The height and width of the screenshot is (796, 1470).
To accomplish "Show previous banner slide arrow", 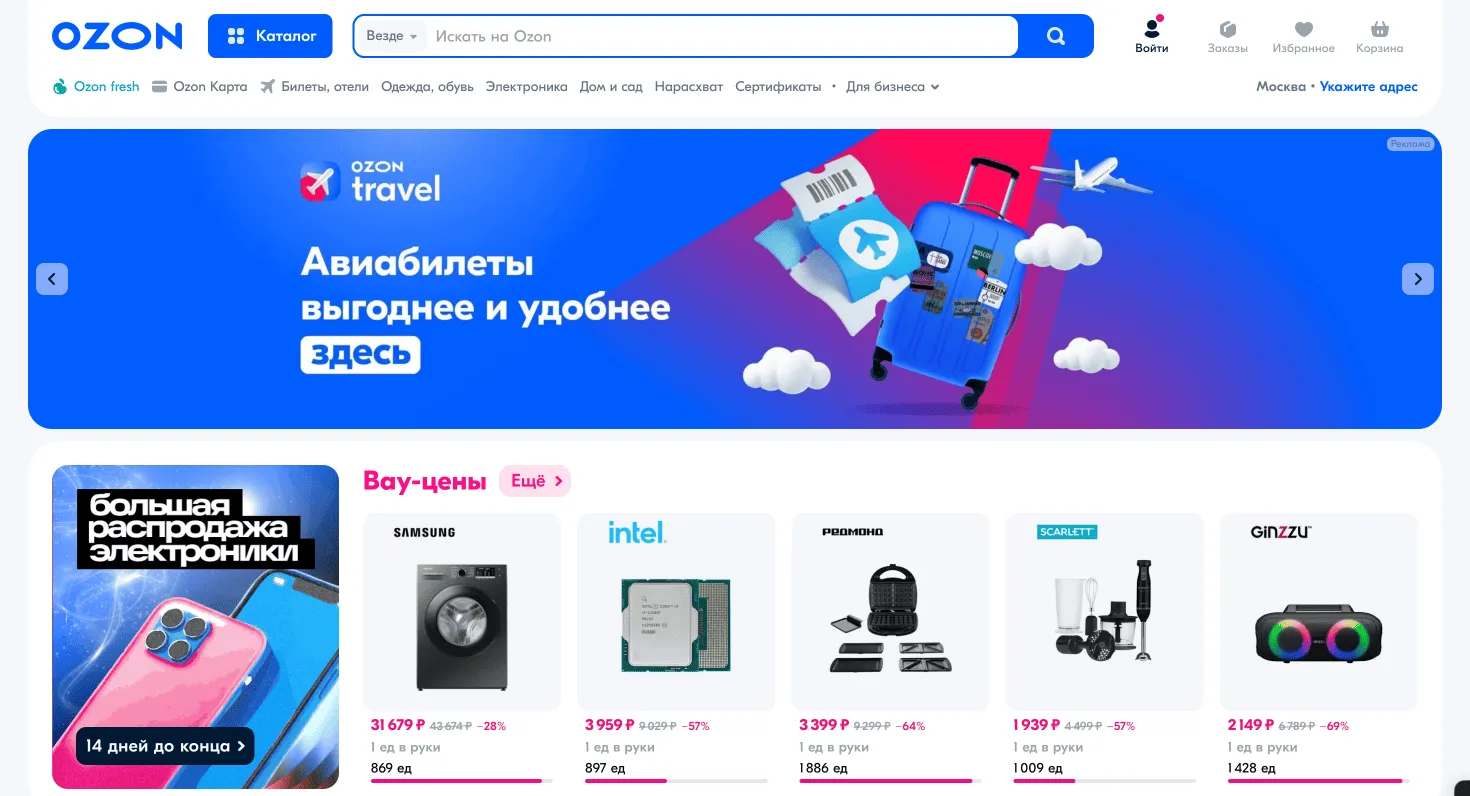I will tap(52, 278).
